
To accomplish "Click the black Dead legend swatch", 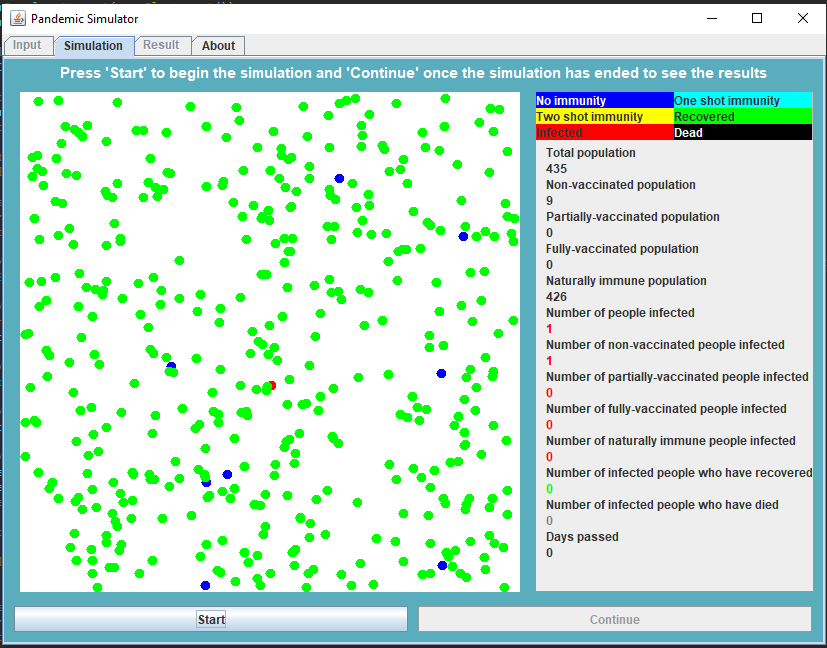I will point(743,132).
